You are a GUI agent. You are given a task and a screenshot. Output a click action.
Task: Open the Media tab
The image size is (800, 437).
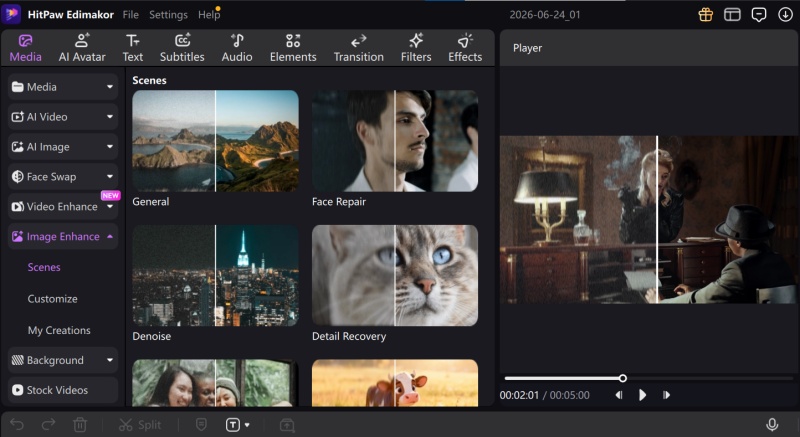click(26, 48)
